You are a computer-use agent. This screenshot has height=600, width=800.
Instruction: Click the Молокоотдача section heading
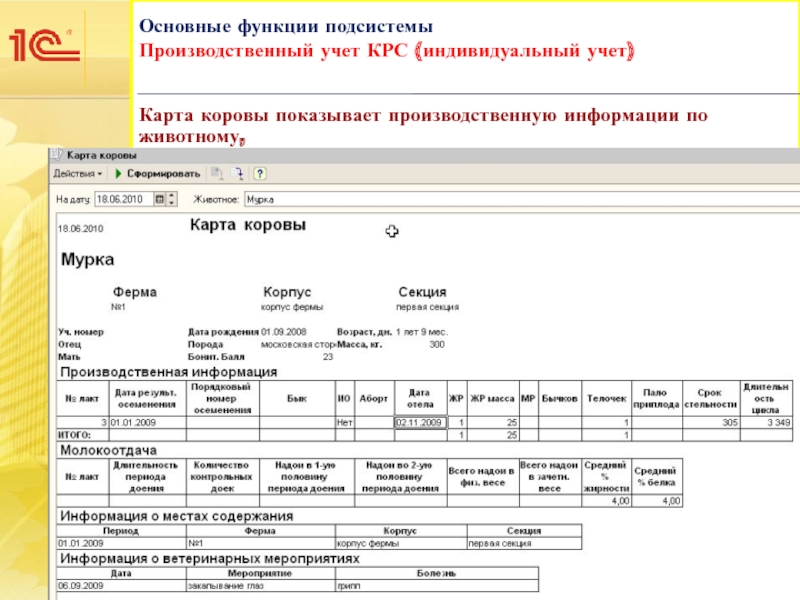pyautogui.click(x=108, y=450)
